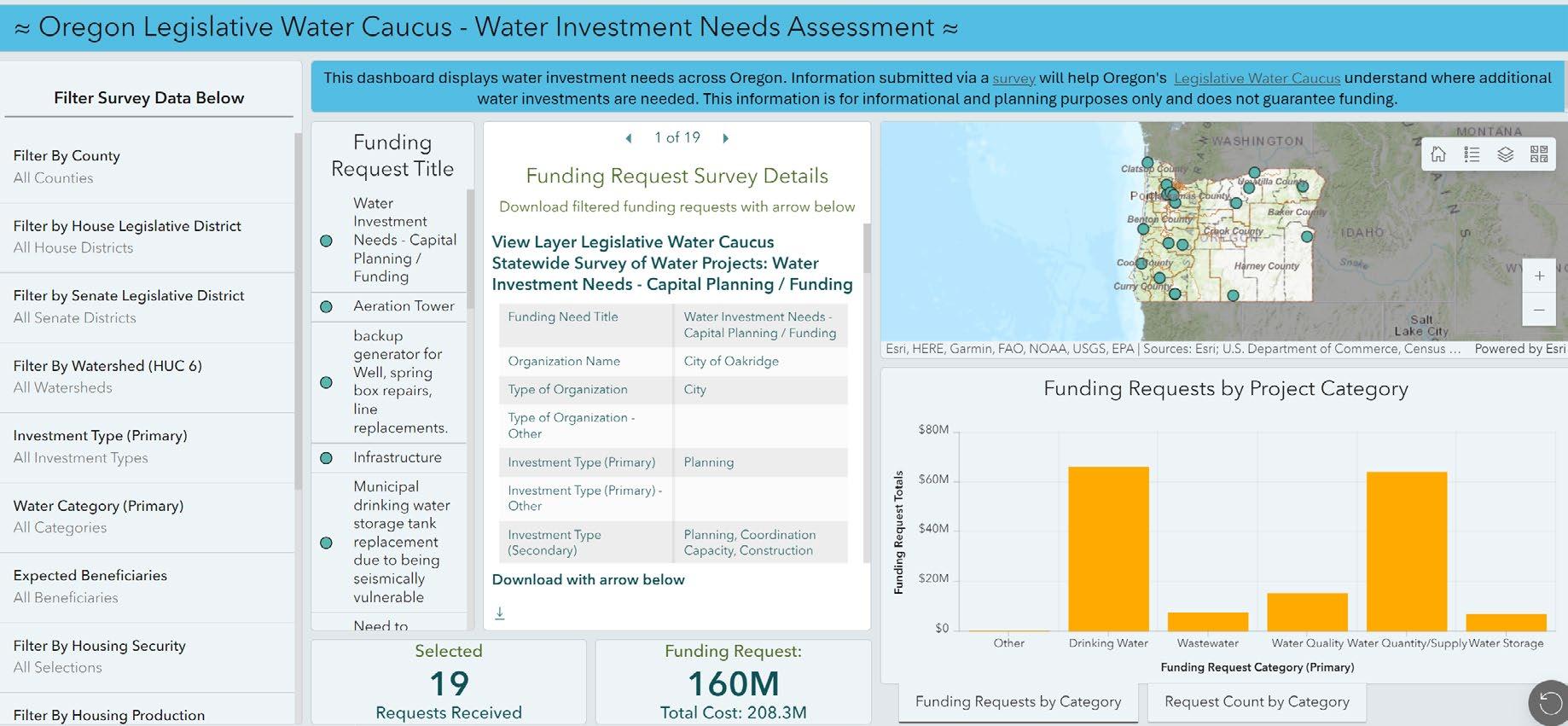Click the download arrow icon below details
The image size is (1568, 726).
(500, 613)
